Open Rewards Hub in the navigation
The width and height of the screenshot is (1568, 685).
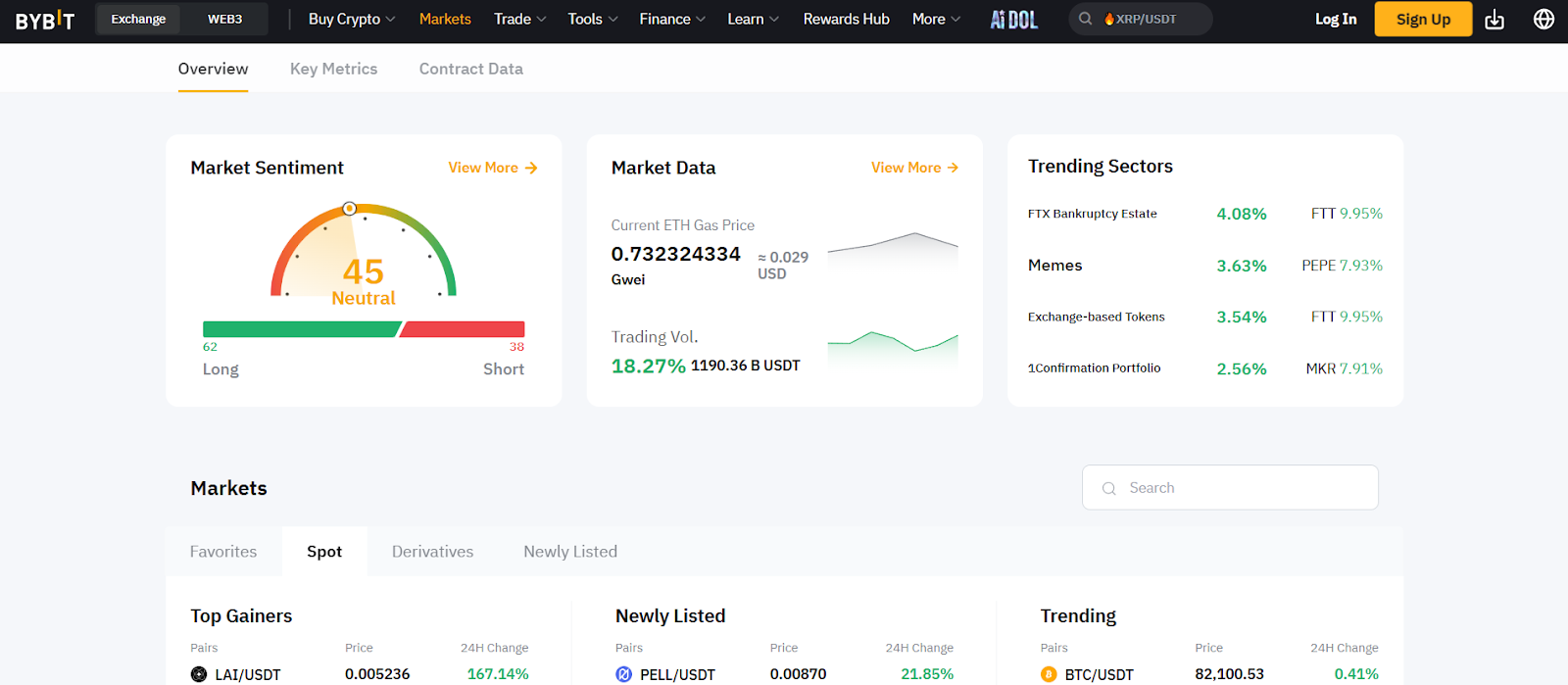847,20
